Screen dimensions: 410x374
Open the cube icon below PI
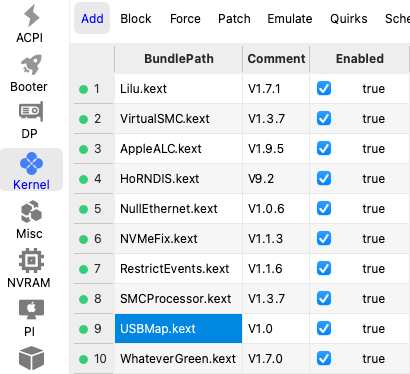coord(31,358)
